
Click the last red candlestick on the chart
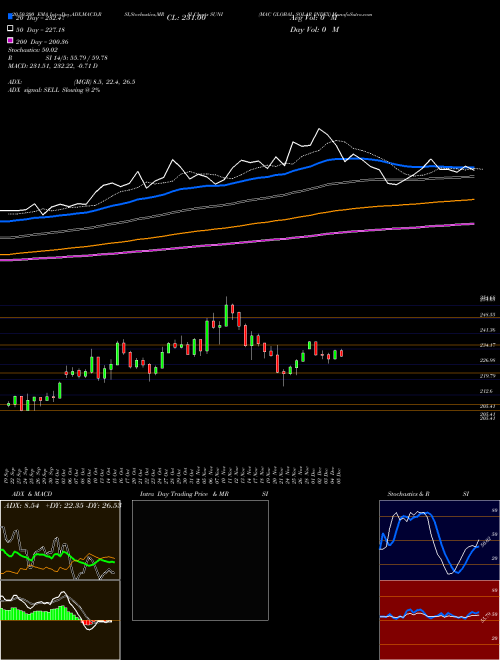pyautogui.click(x=342, y=353)
